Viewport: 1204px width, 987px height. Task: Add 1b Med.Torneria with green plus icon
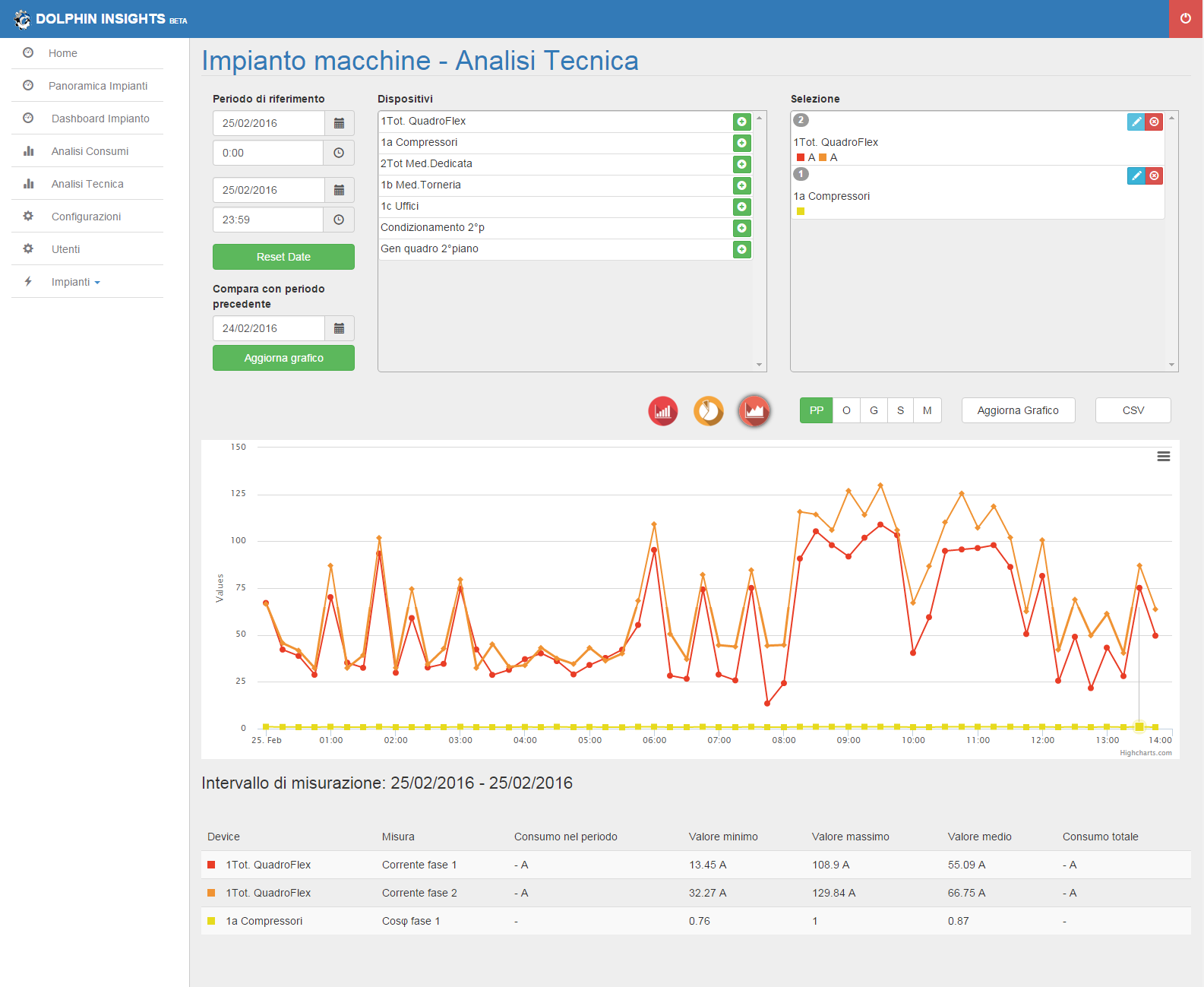click(741, 185)
